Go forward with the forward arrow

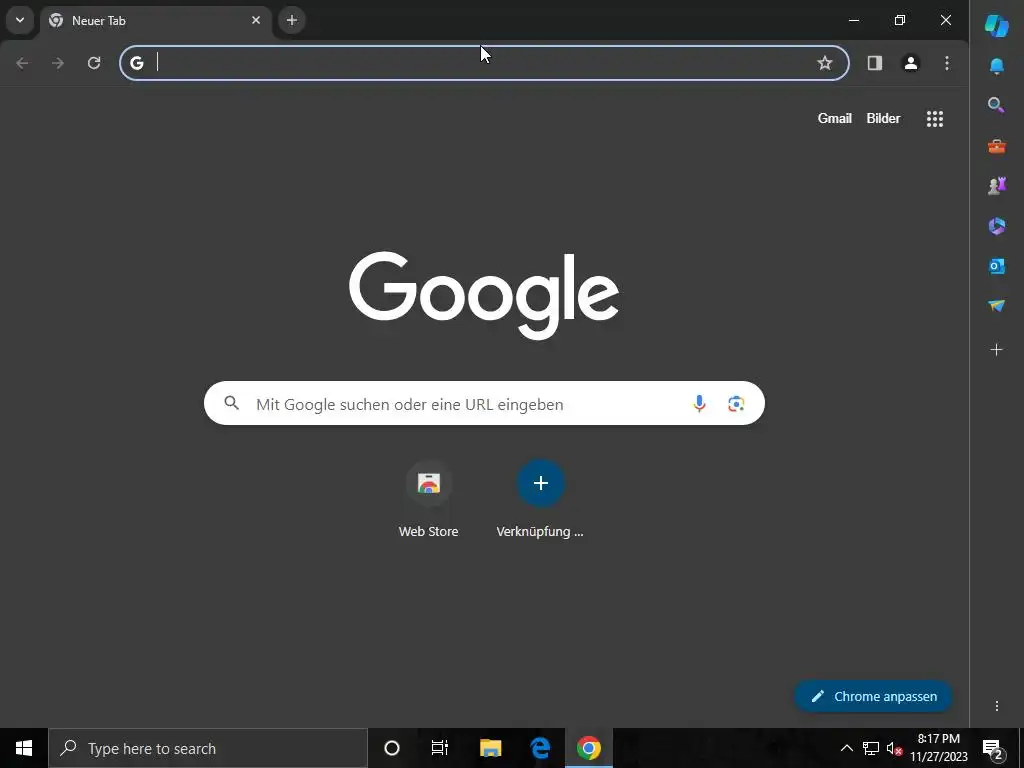coord(58,63)
